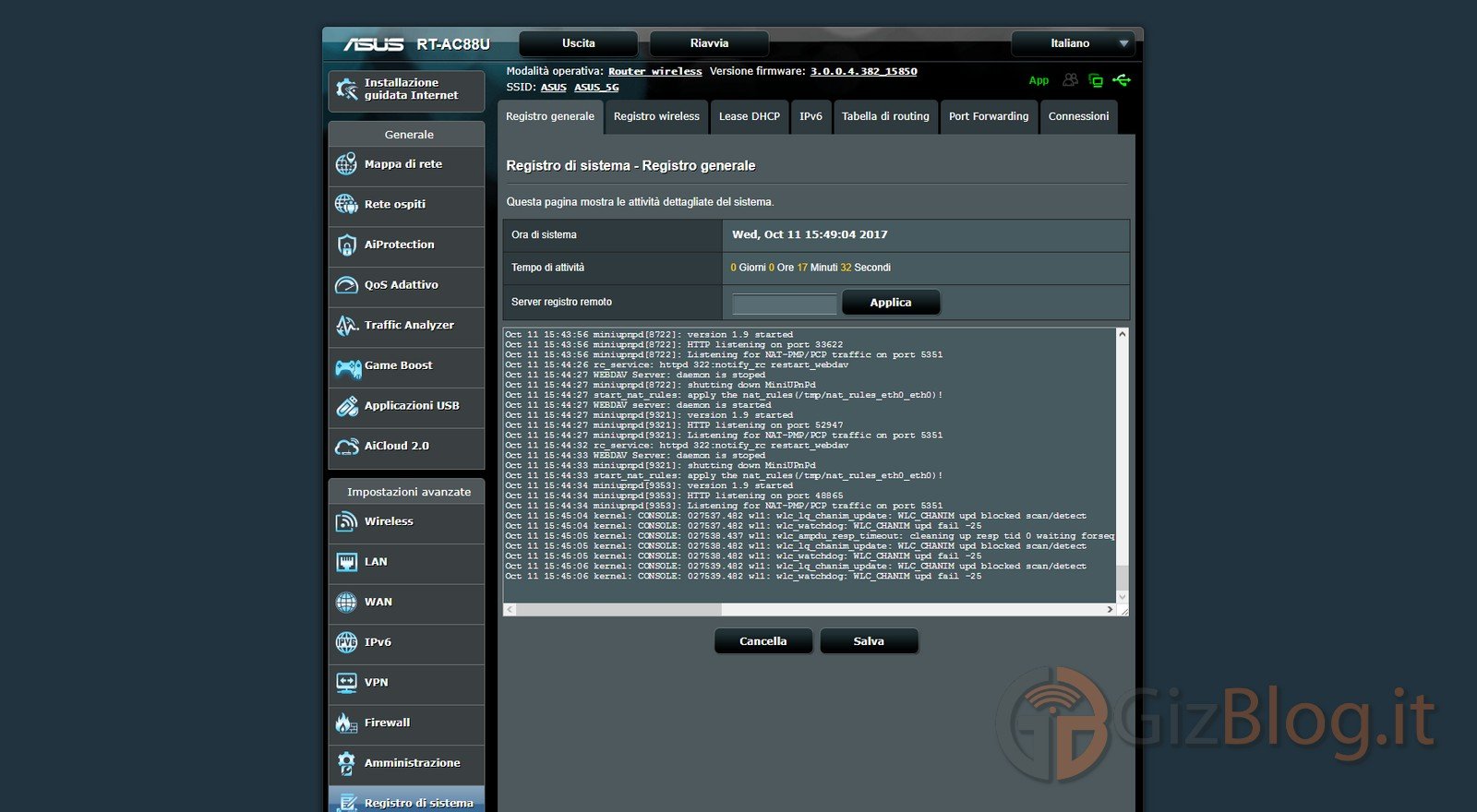Click the Salva button
This screenshot has height=812, width=1477.
pos(869,641)
